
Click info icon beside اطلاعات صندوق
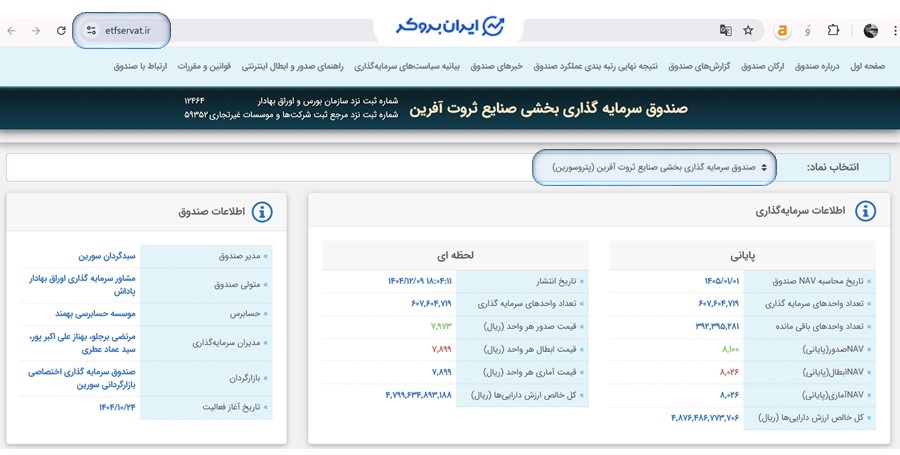point(262,212)
